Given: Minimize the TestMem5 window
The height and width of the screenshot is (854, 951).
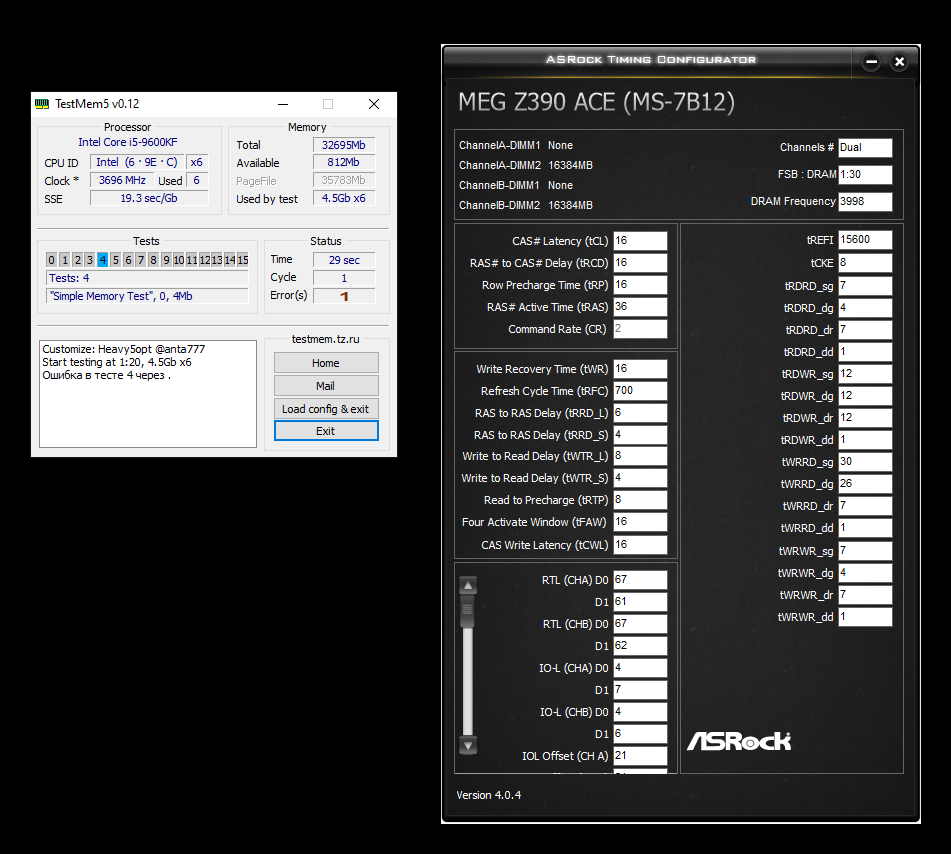Looking at the screenshot, I should click(x=283, y=104).
